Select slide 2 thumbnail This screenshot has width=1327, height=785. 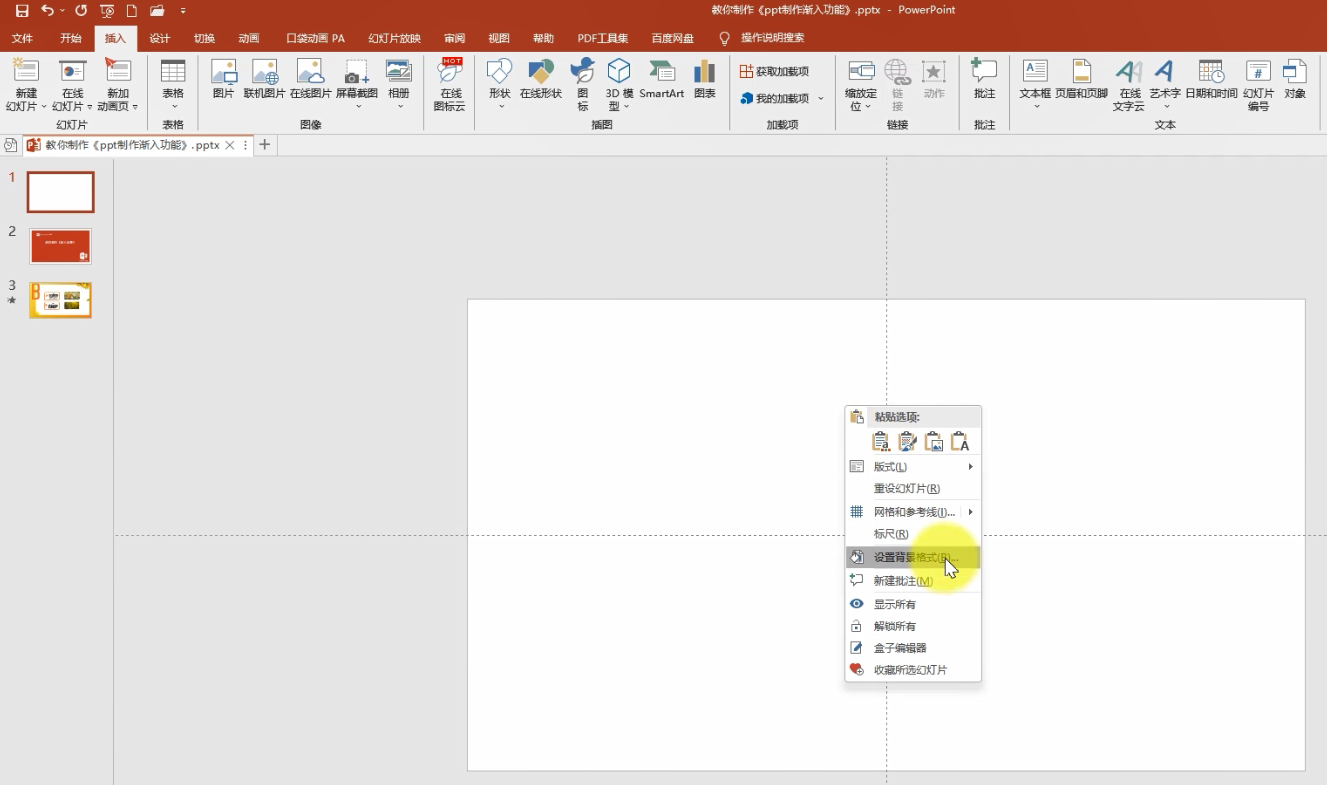(60, 246)
